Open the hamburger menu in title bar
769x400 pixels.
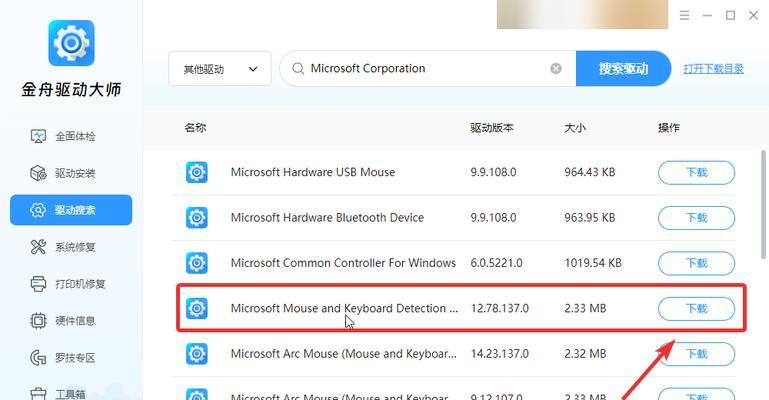685,15
